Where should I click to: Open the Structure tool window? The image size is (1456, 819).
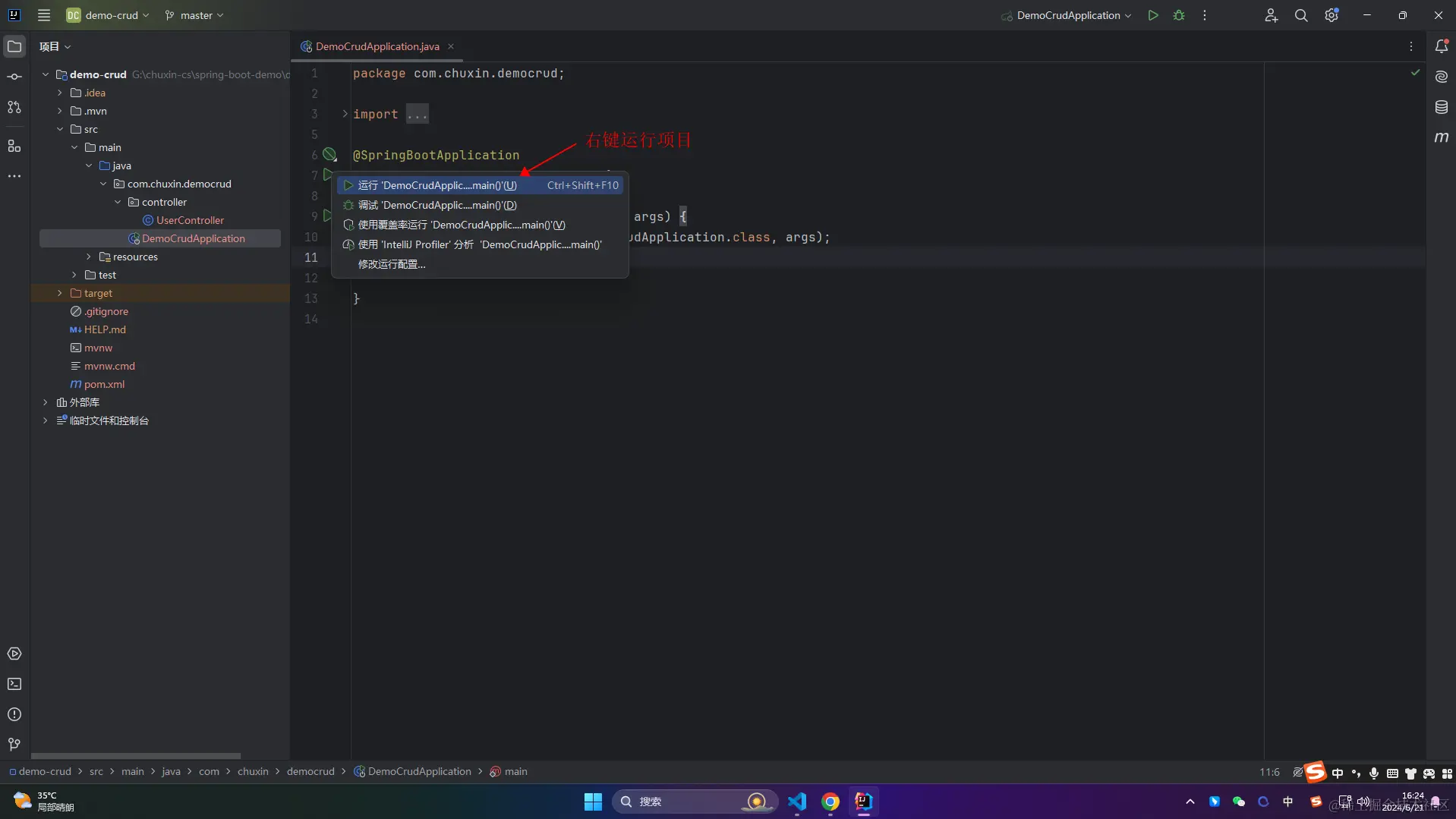[14, 146]
